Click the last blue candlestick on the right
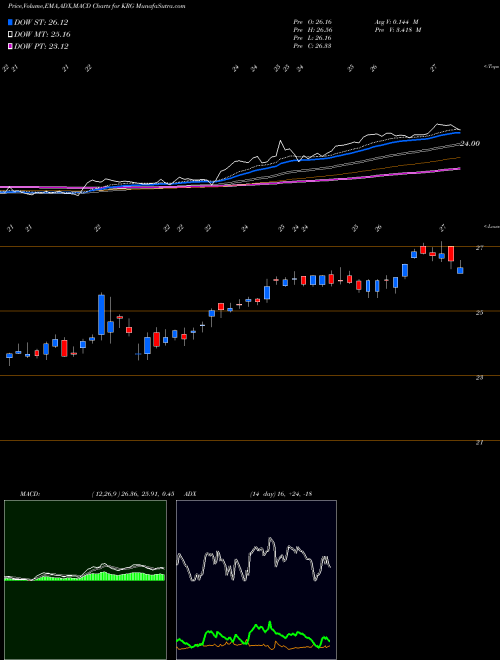This screenshot has width=500, height=660. pos(460,271)
